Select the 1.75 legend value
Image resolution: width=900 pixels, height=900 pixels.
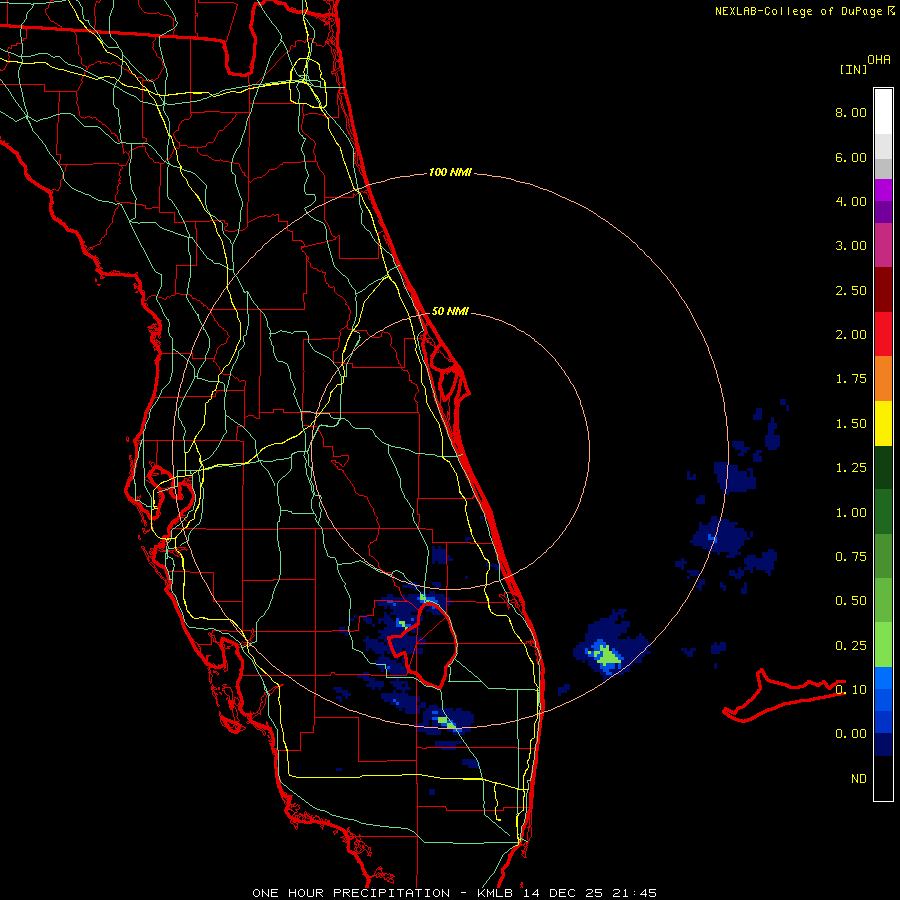click(851, 379)
